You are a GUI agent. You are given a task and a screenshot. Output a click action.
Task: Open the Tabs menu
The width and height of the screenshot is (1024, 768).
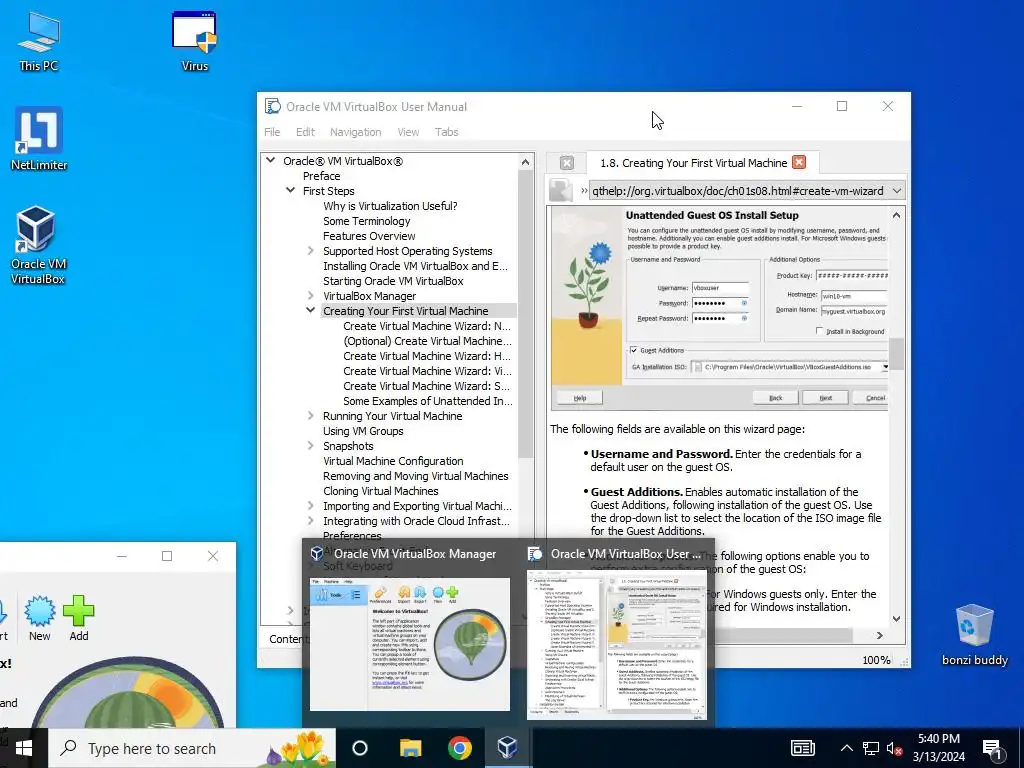pos(447,132)
